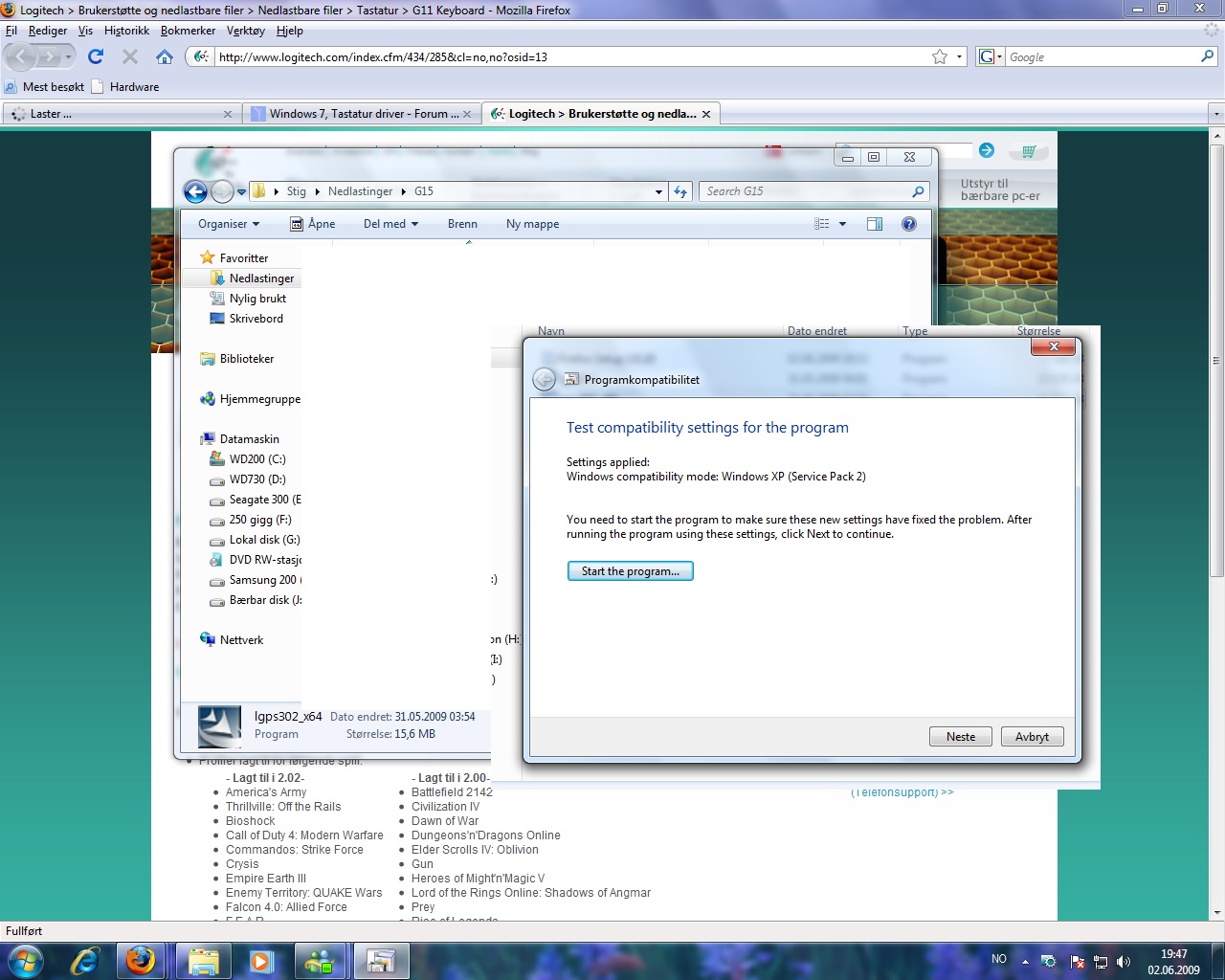Open Windows Media Player taskbar icon
The image size is (1225, 980).
261,961
